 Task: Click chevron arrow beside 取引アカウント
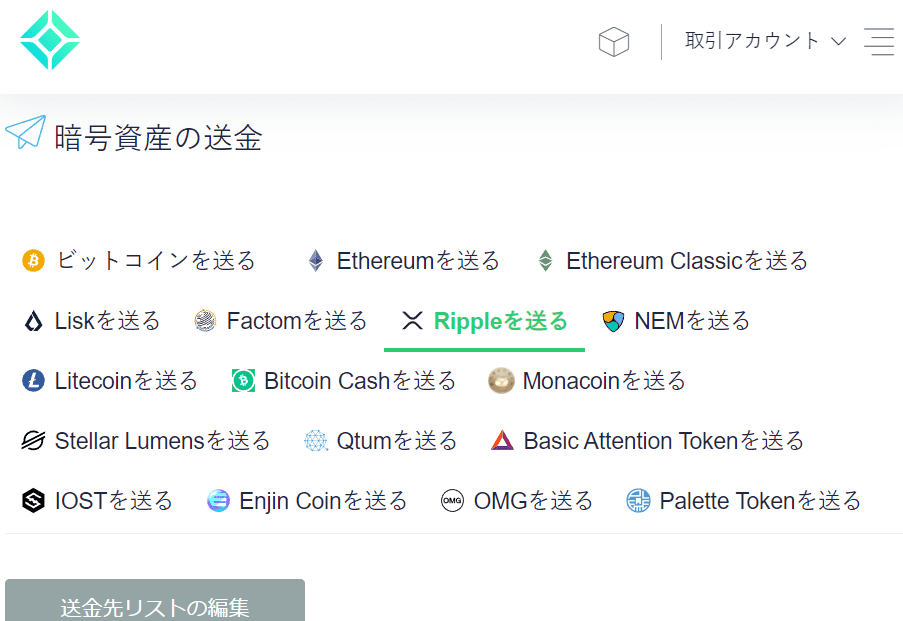[838, 41]
